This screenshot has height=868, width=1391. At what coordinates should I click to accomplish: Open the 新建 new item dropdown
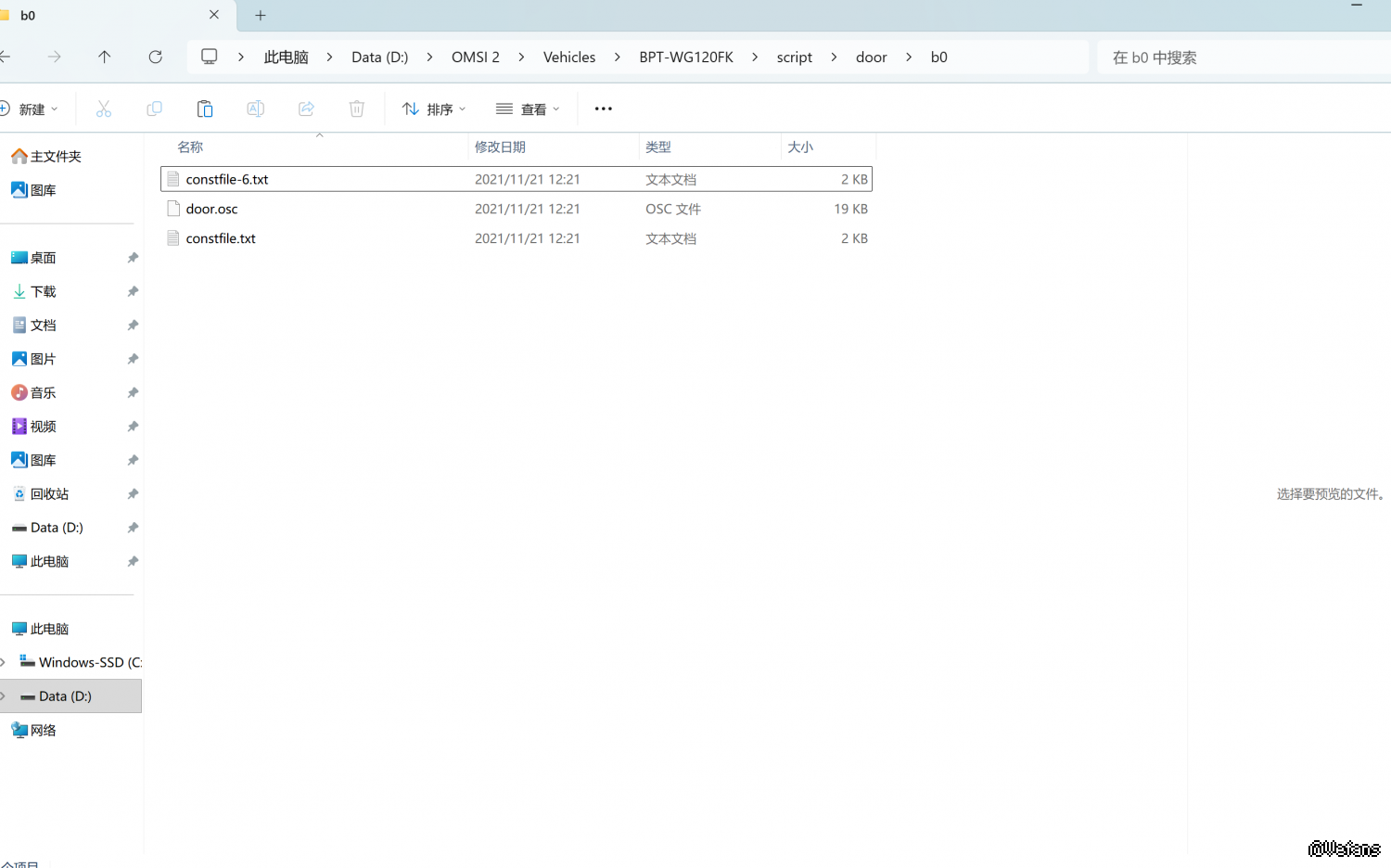31,109
